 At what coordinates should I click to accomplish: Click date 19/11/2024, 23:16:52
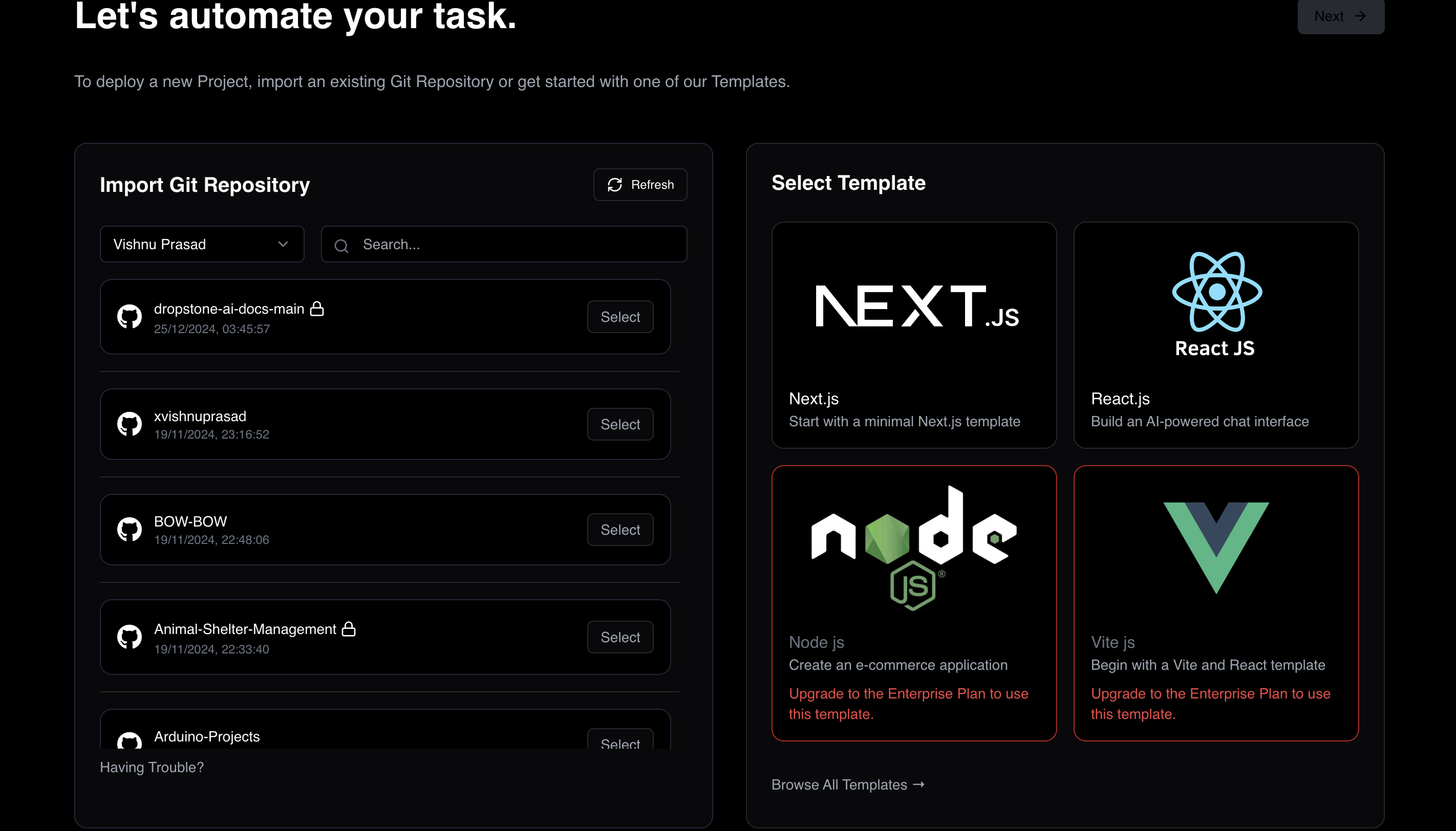point(212,434)
